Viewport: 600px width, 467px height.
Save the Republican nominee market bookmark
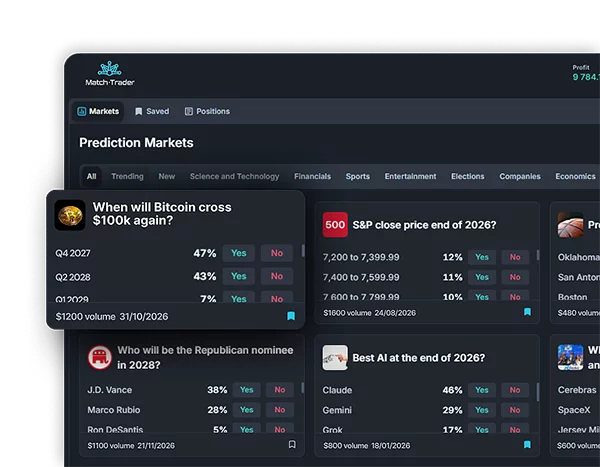click(x=292, y=444)
